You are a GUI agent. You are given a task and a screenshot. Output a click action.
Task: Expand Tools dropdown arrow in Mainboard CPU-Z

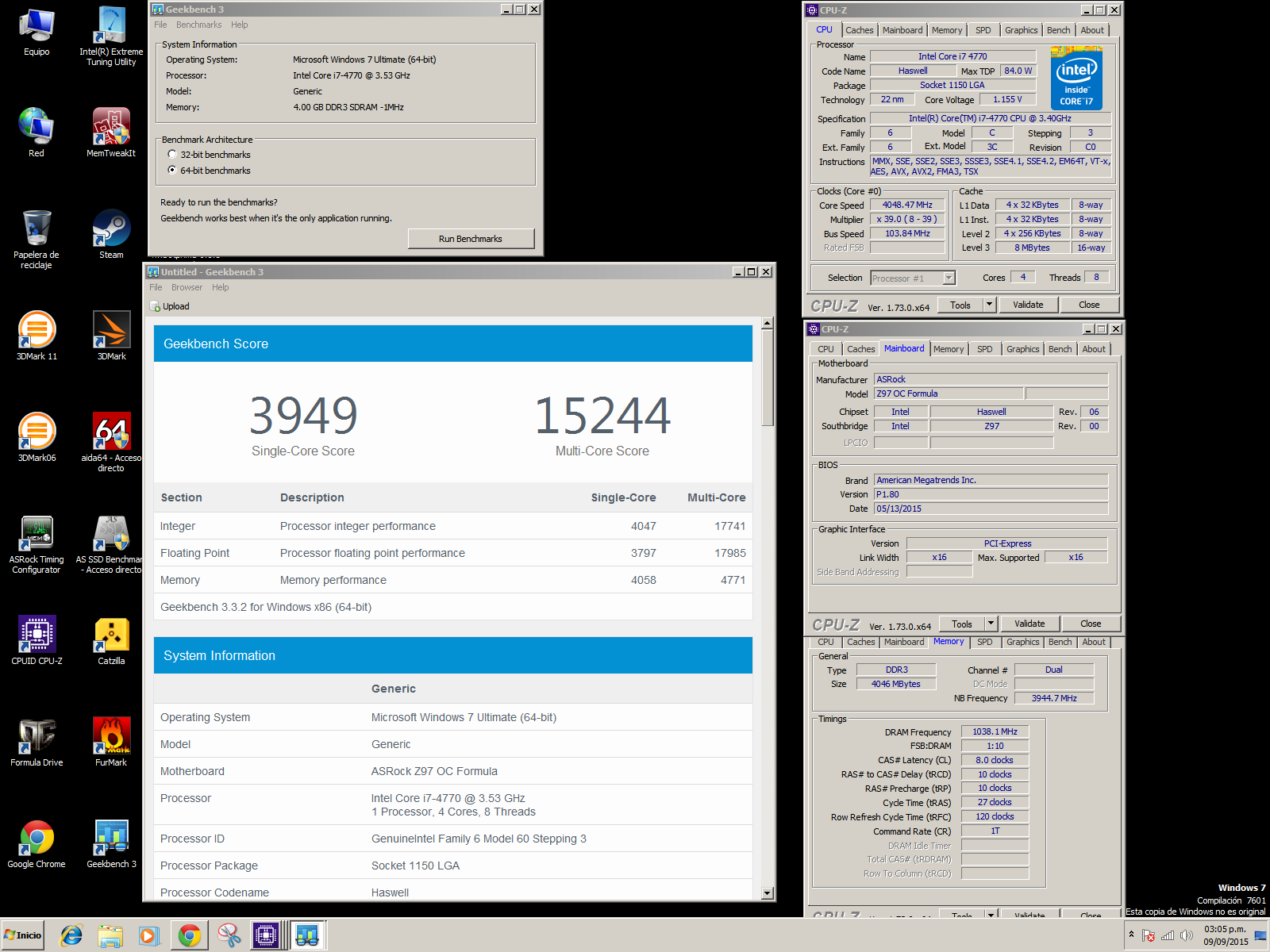[x=991, y=624]
